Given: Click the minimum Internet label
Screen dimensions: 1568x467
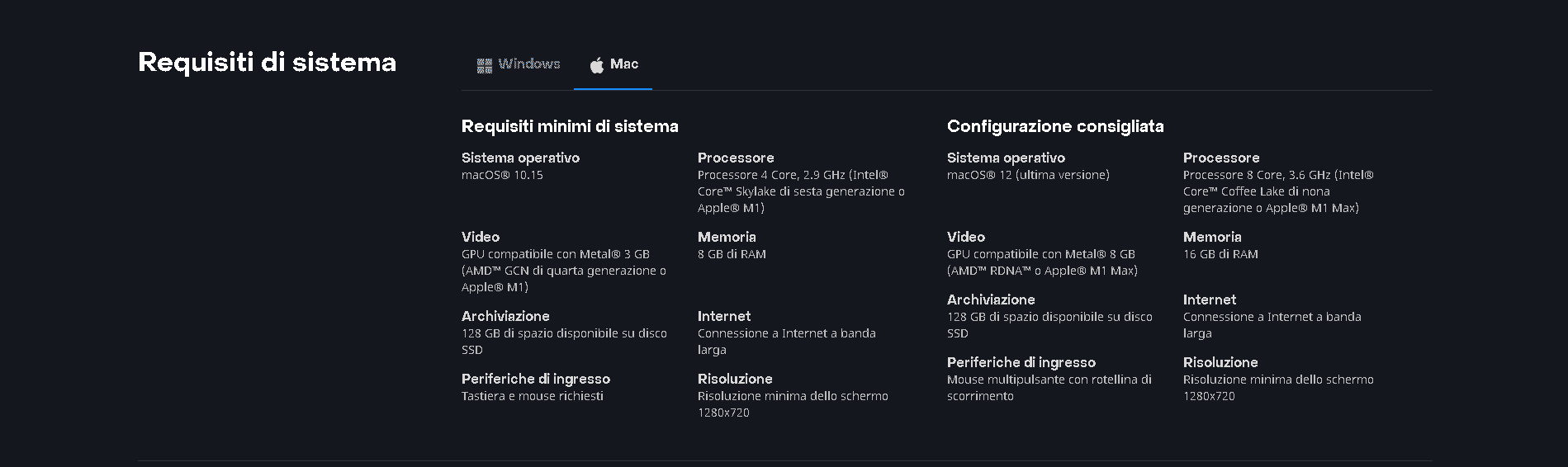Looking at the screenshot, I should click(724, 316).
